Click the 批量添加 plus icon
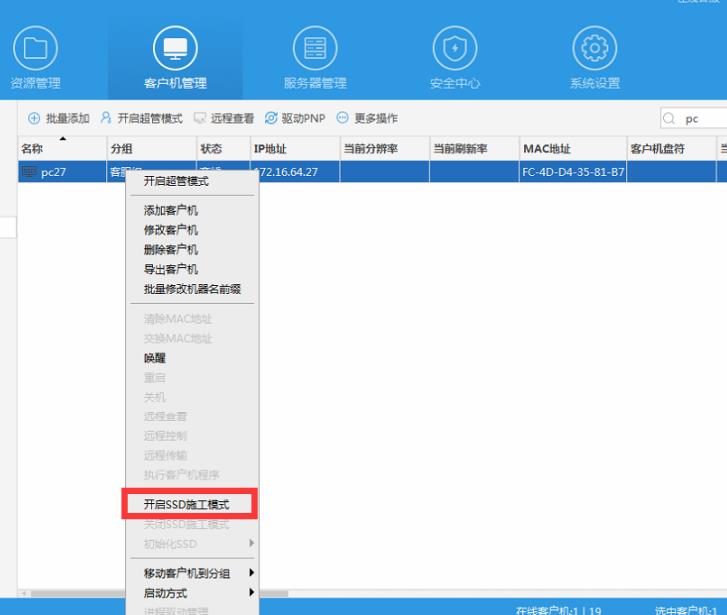727x615 pixels. [34, 119]
